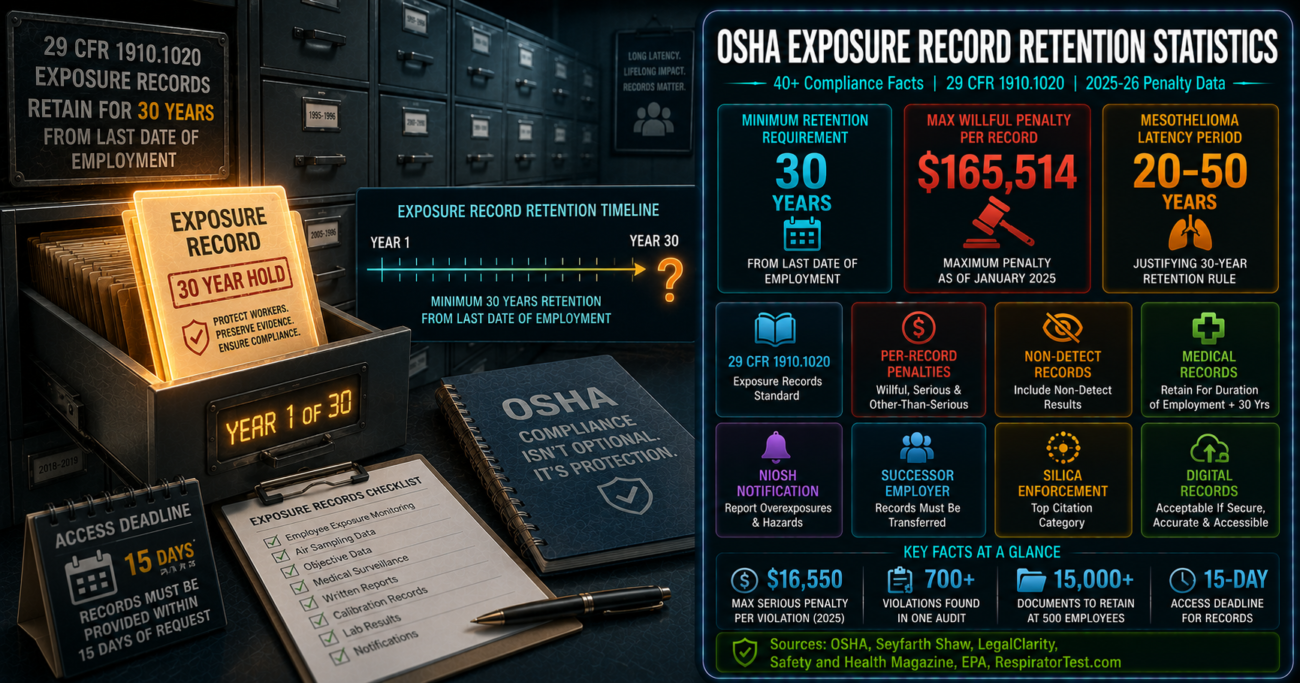The width and height of the screenshot is (1300, 683).
Task: Click Acceptable If Secure, Accurate & Accessible text
Action: (1209, 515)
